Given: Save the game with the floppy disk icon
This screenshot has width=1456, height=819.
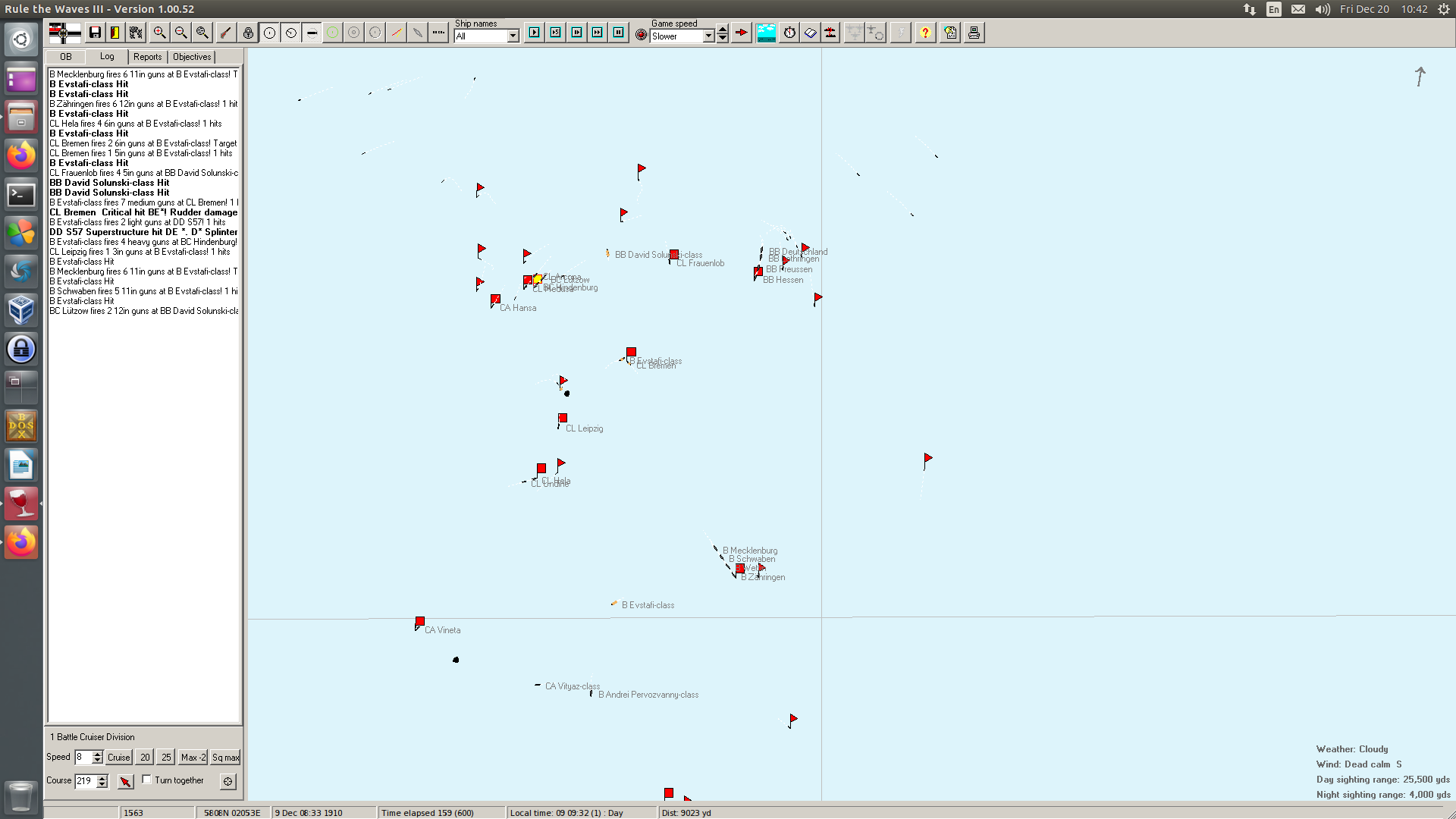Looking at the screenshot, I should pos(95,33).
